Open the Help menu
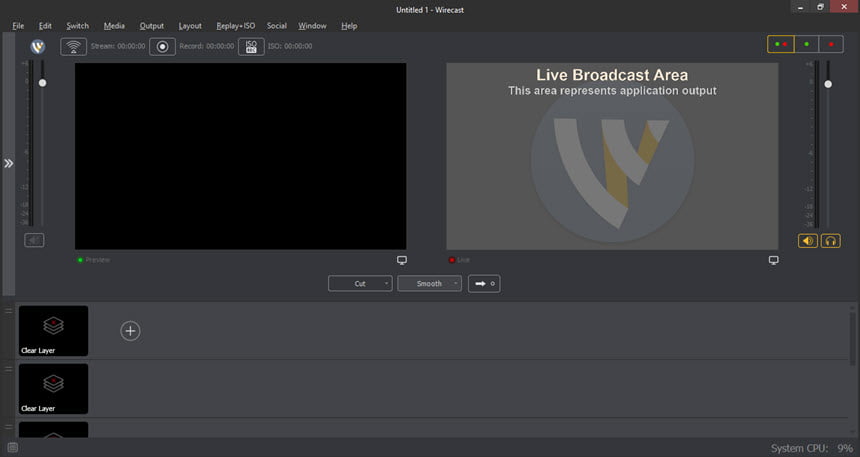This screenshot has height=457, width=860. pyautogui.click(x=349, y=26)
